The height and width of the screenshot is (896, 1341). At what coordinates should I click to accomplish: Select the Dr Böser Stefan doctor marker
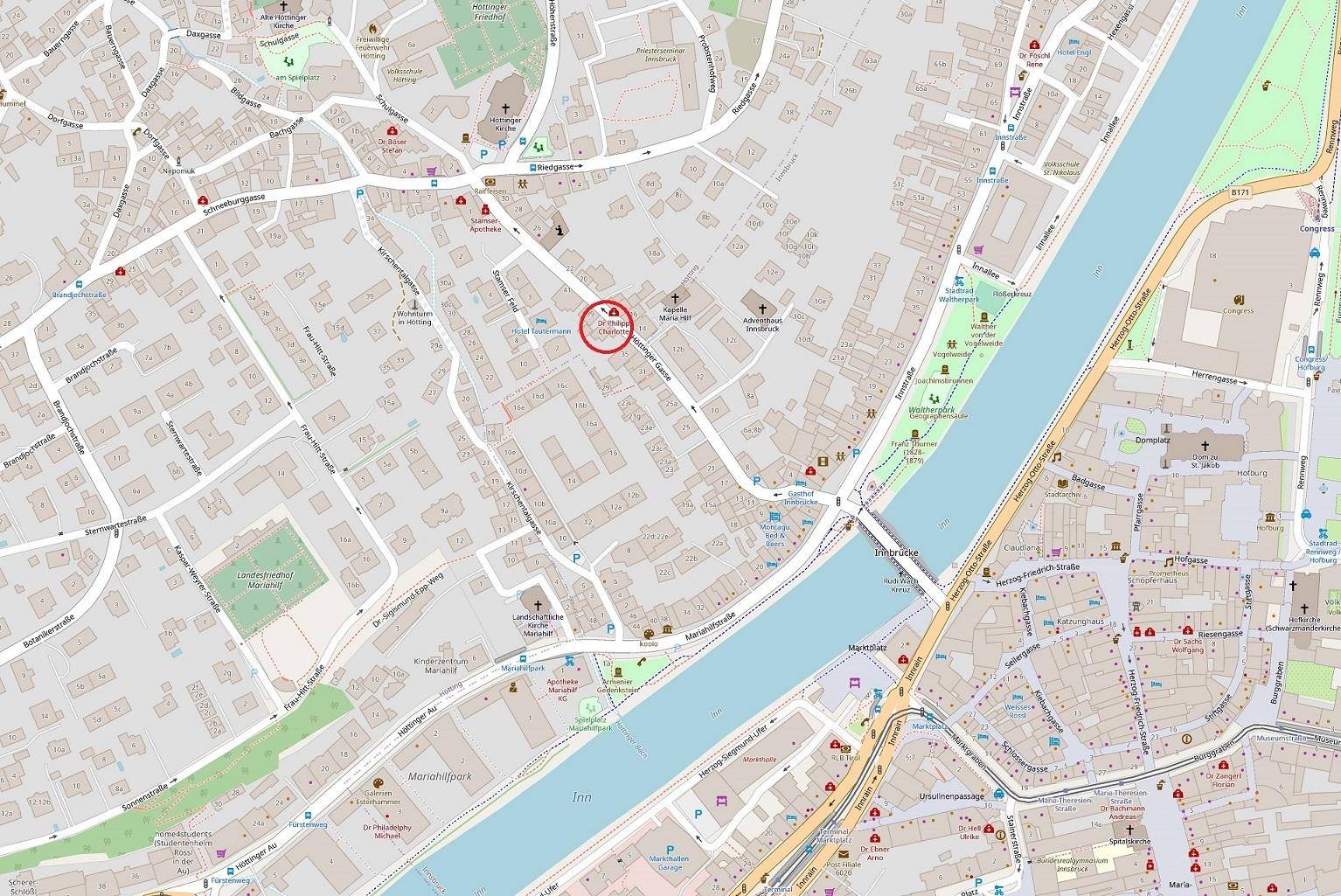pyautogui.click(x=393, y=129)
